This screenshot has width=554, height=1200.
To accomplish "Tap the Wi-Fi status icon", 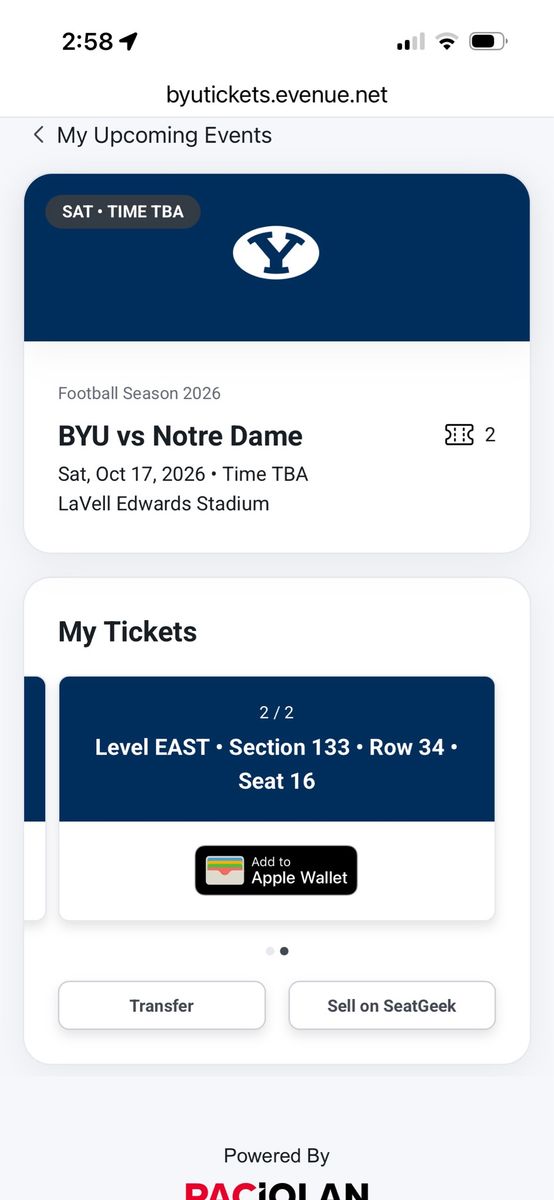I will (x=447, y=41).
